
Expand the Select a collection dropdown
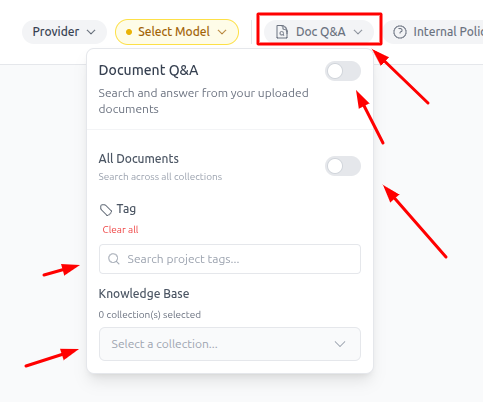point(230,344)
